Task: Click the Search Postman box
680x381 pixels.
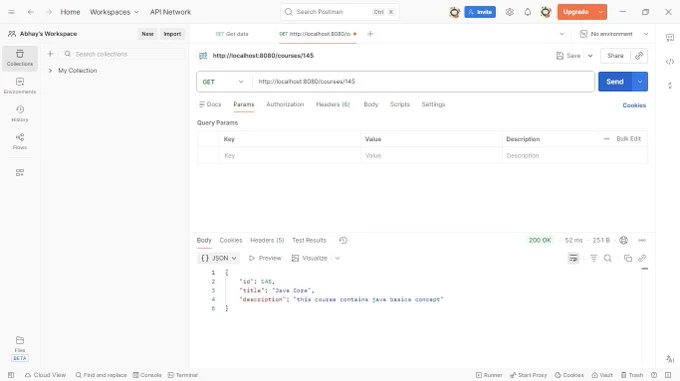Action: click(340, 12)
